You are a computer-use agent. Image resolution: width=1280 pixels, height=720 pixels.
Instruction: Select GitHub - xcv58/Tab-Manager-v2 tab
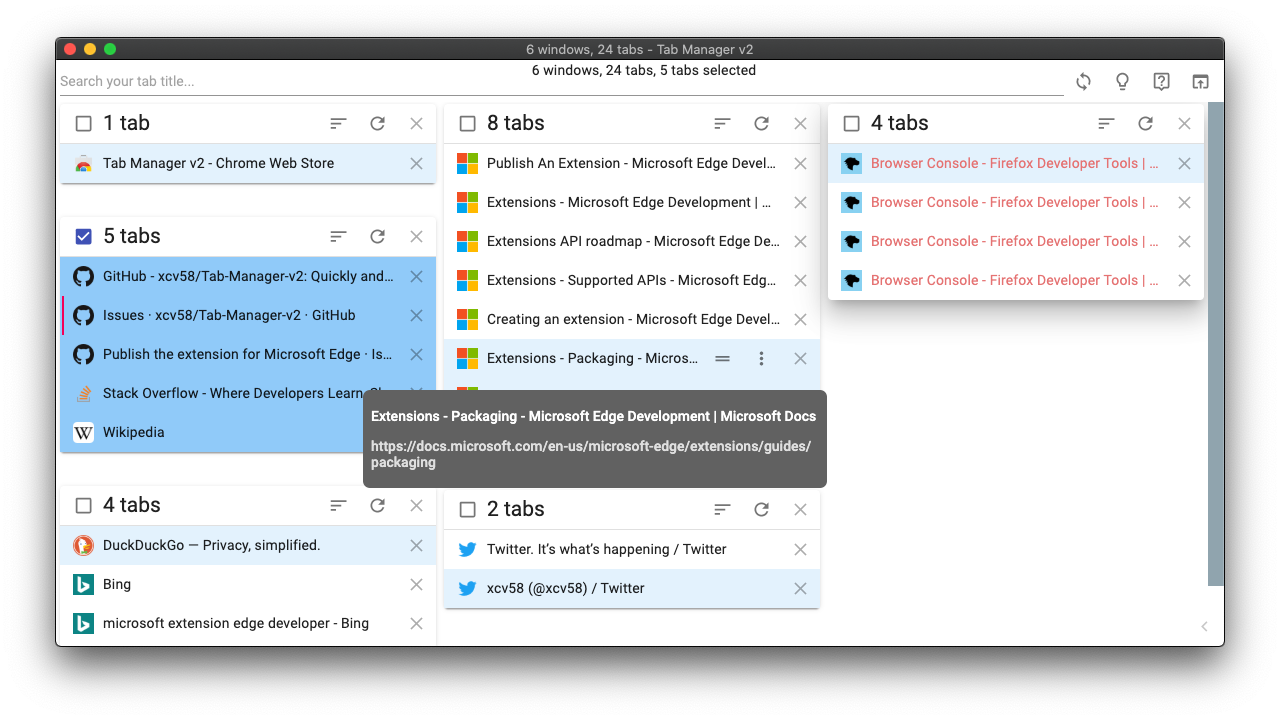(248, 276)
